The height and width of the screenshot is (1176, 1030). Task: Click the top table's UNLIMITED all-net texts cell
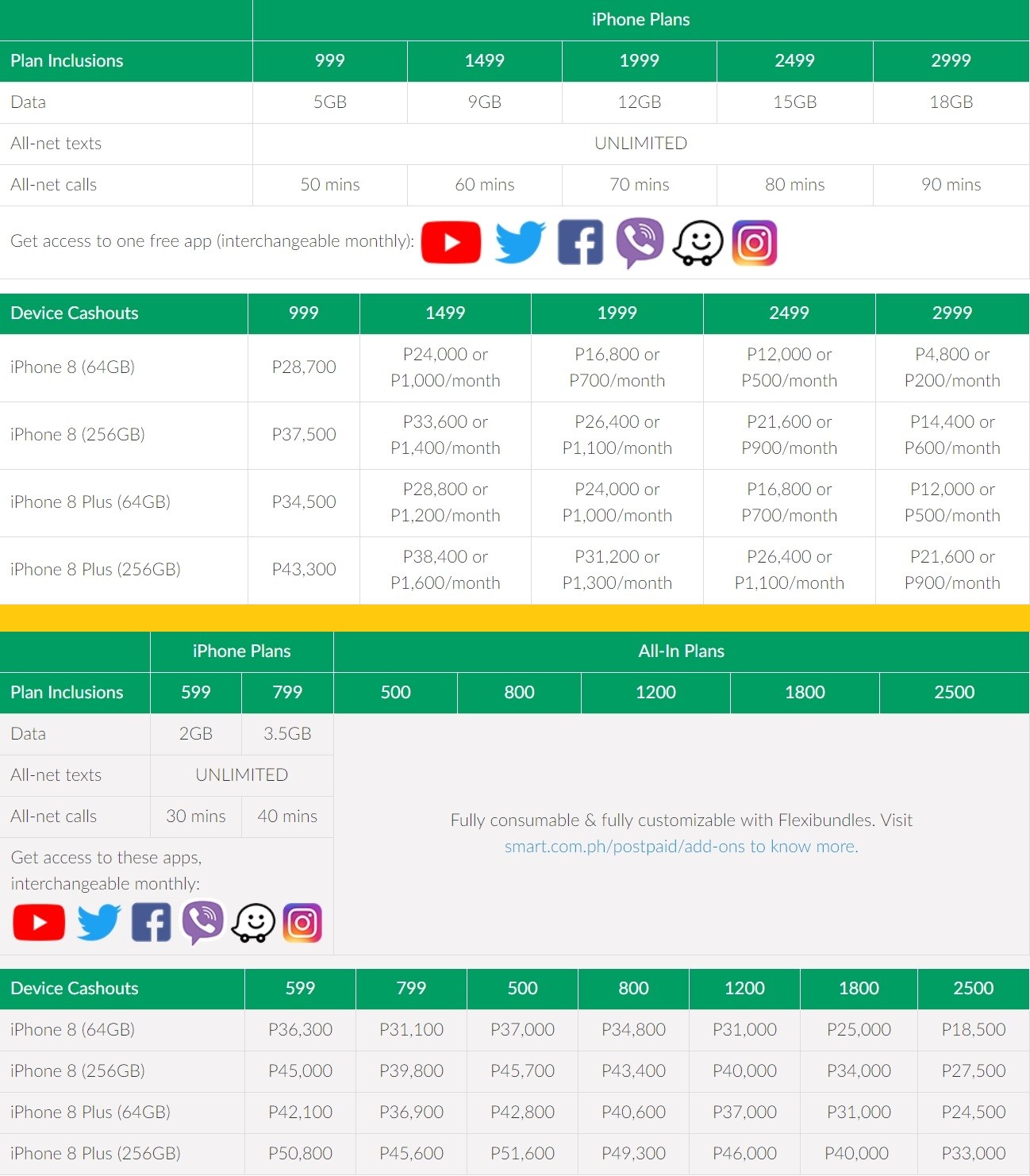[641, 144]
